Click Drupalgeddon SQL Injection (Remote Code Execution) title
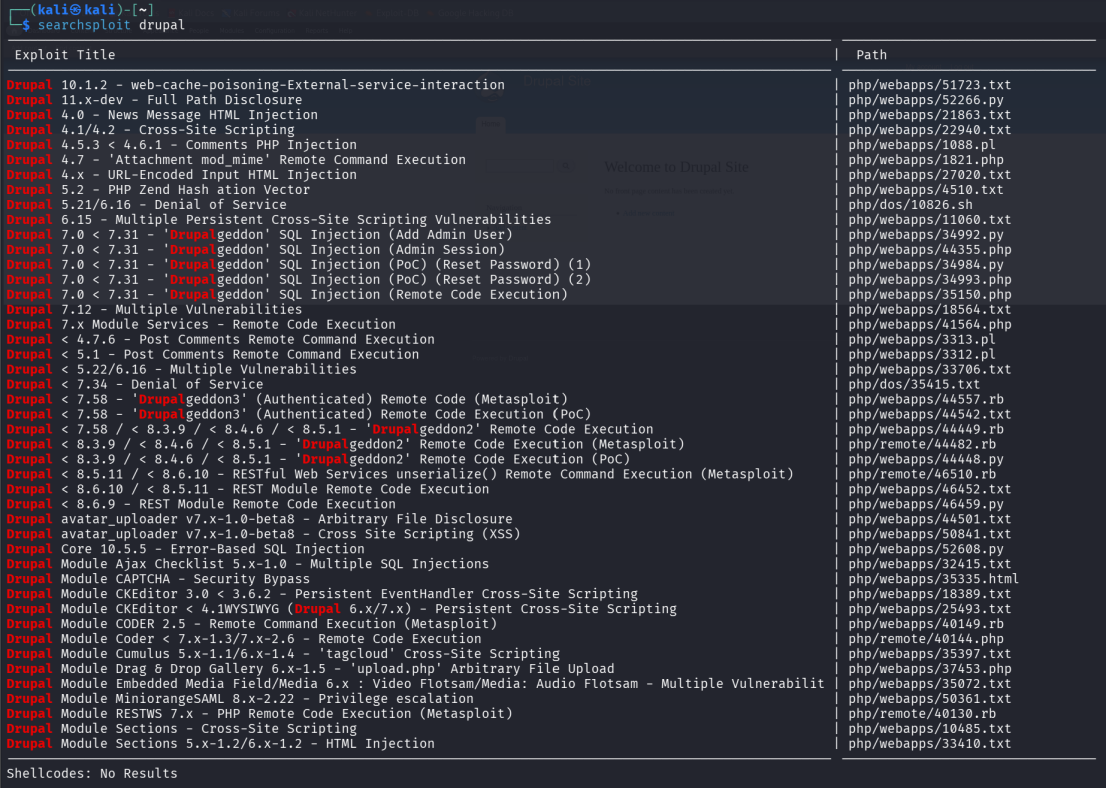Image resolution: width=1106 pixels, height=789 pixels. [287, 295]
